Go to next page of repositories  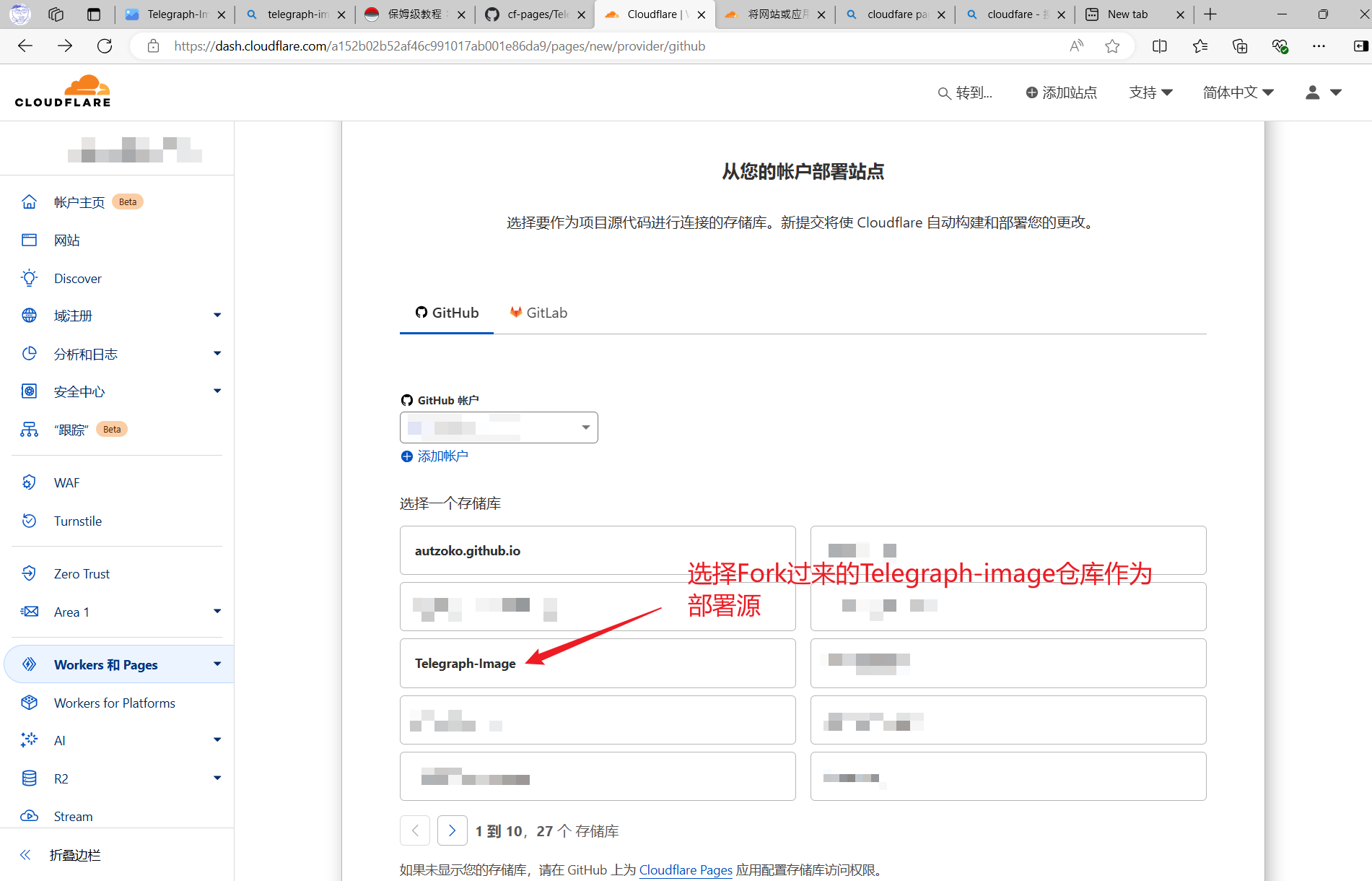[x=453, y=830]
